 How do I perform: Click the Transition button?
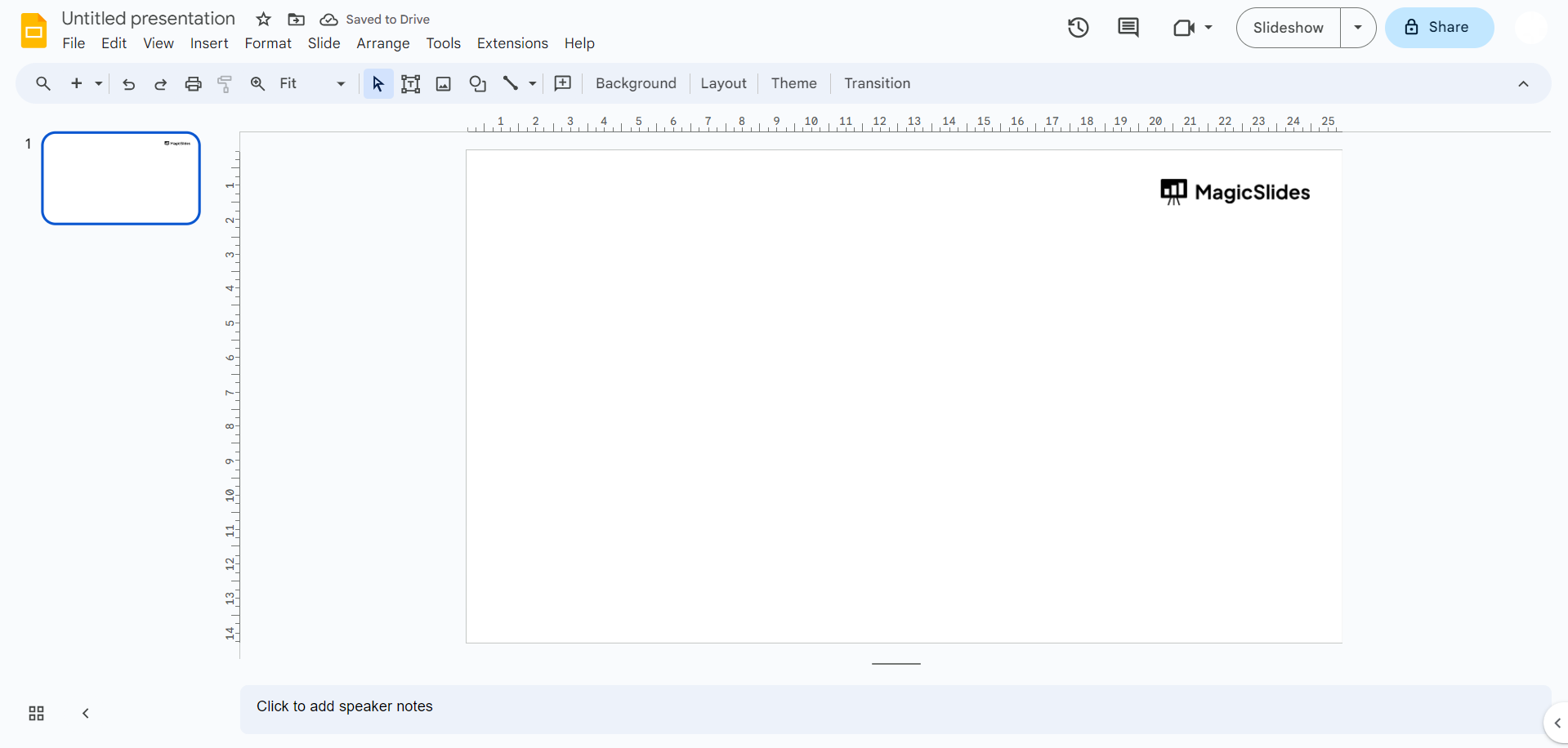(x=877, y=83)
